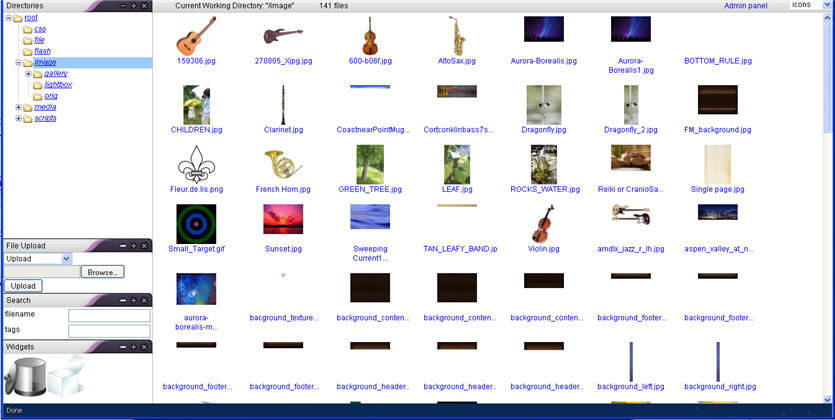835x420 pixels.
Task: Open the Admin panel link
Action: pos(746,6)
